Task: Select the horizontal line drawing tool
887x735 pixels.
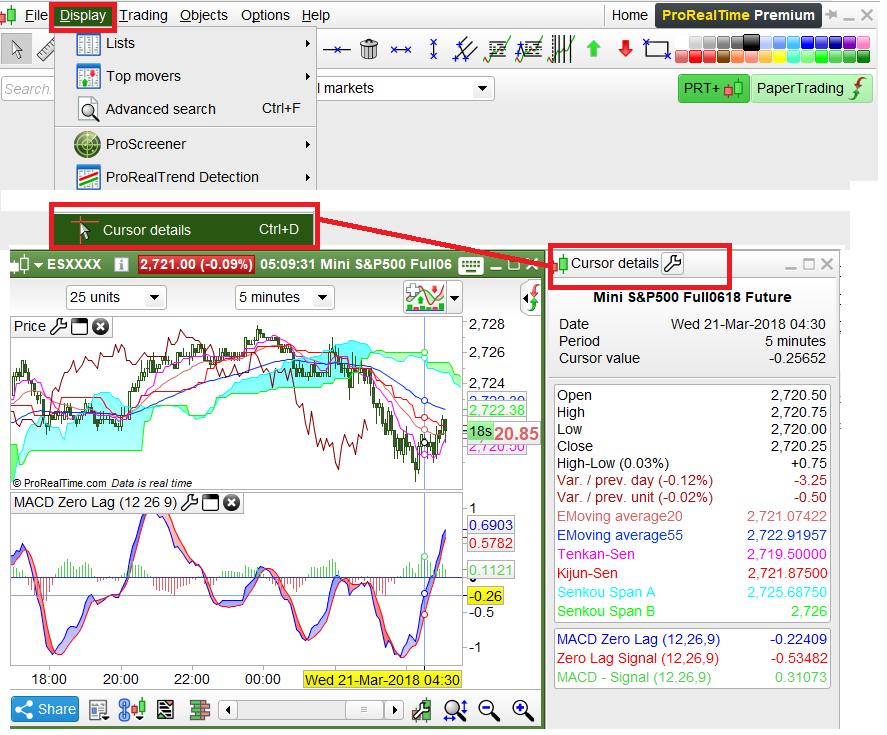Action: 337,50
